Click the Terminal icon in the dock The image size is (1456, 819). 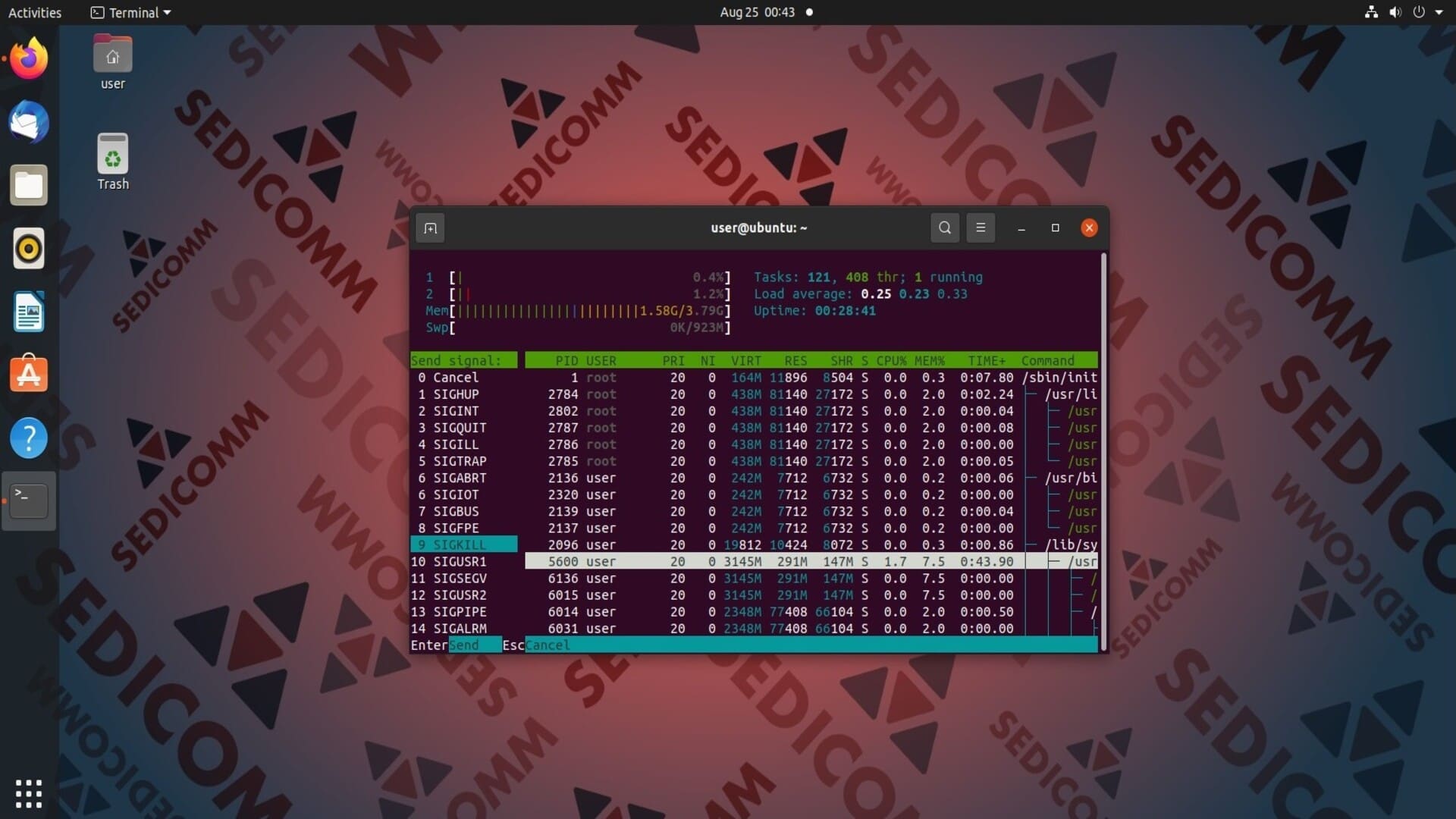(29, 500)
